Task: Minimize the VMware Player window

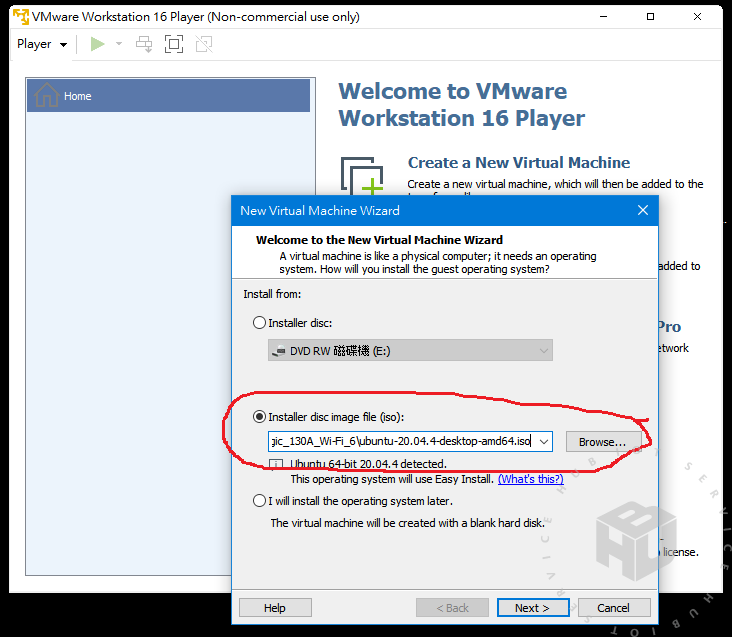Action: tap(603, 16)
